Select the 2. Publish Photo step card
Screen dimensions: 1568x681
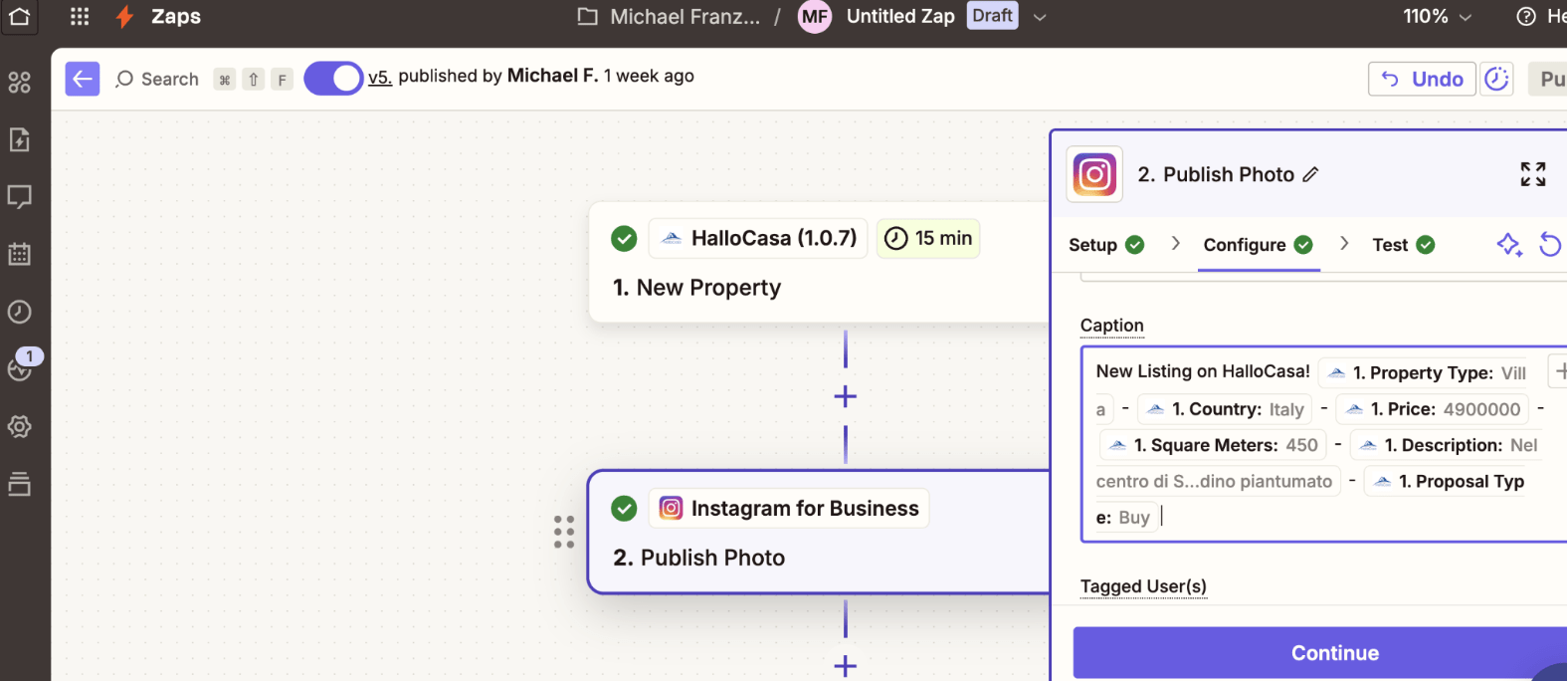click(819, 532)
